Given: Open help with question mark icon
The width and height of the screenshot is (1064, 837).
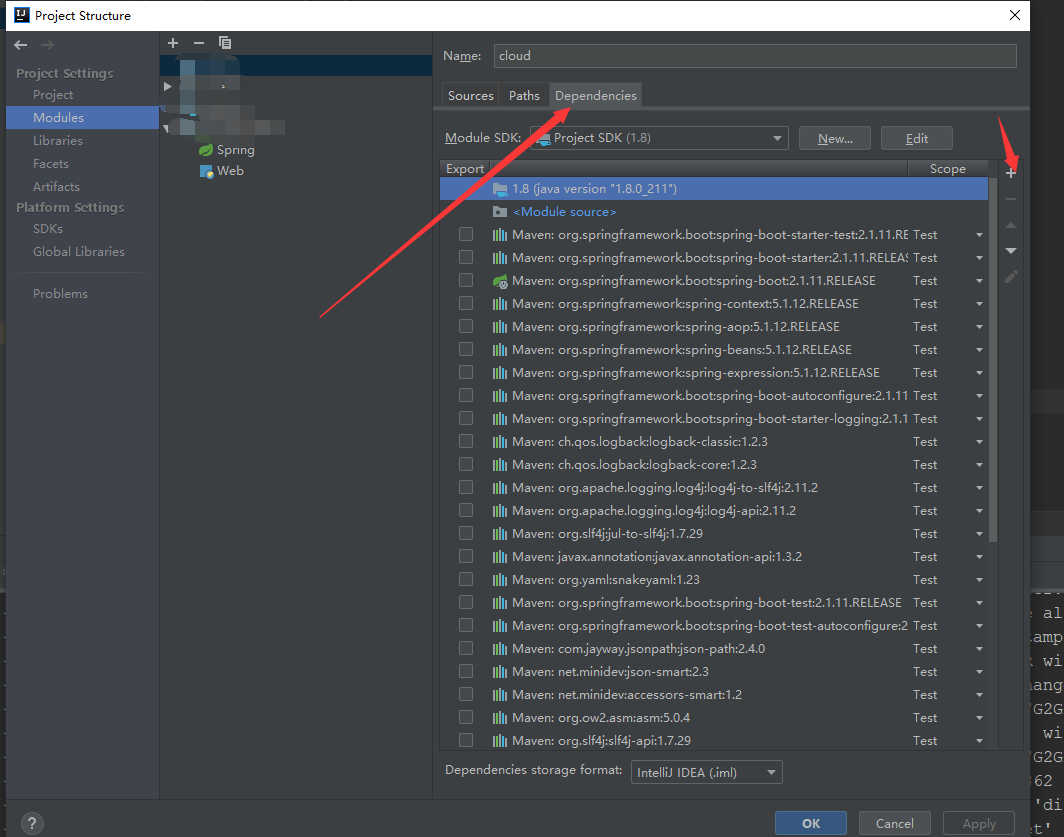Looking at the screenshot, I should click(x=32, y=823).
